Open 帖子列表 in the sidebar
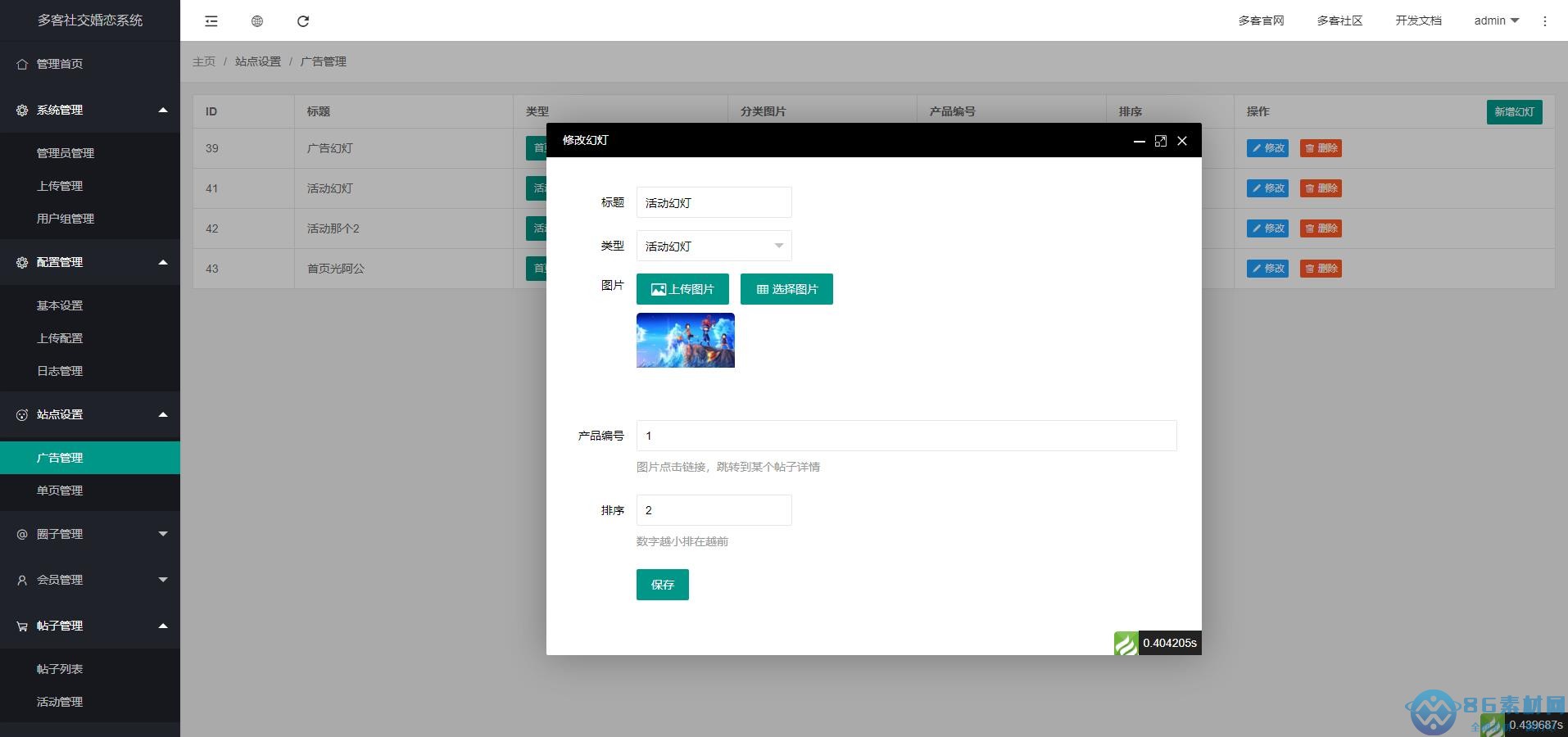The width and height of the screenshot is (1568, 737). click(x=60, y=669)
